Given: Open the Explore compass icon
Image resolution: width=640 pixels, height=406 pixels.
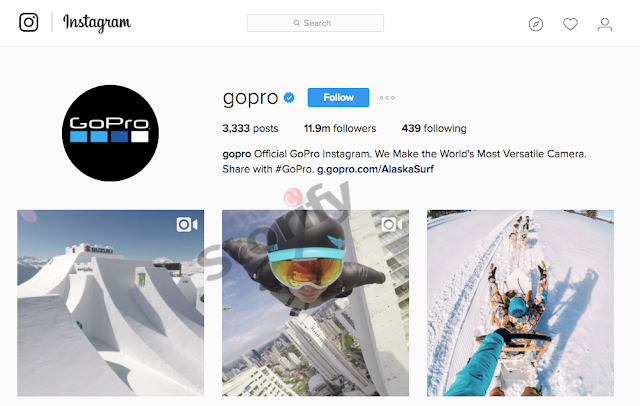Looking at the screenshot, I should pos(536,24).
